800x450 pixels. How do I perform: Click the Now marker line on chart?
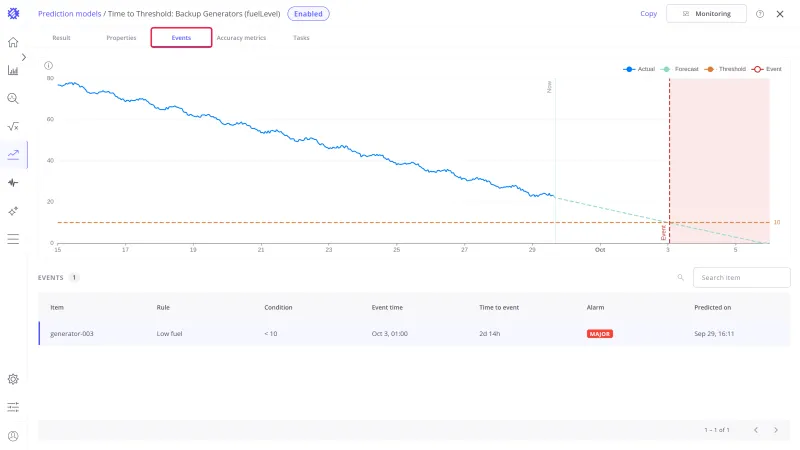(555, 161)
